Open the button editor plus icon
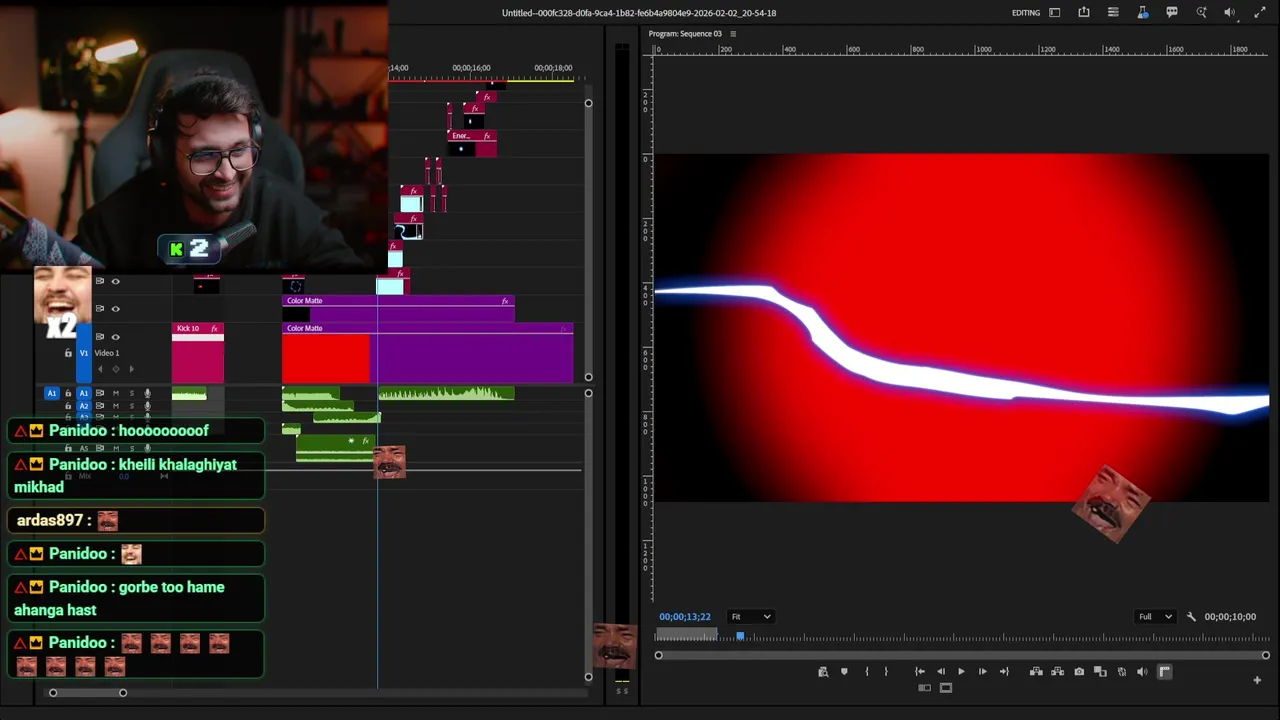 pos(1257,680)
